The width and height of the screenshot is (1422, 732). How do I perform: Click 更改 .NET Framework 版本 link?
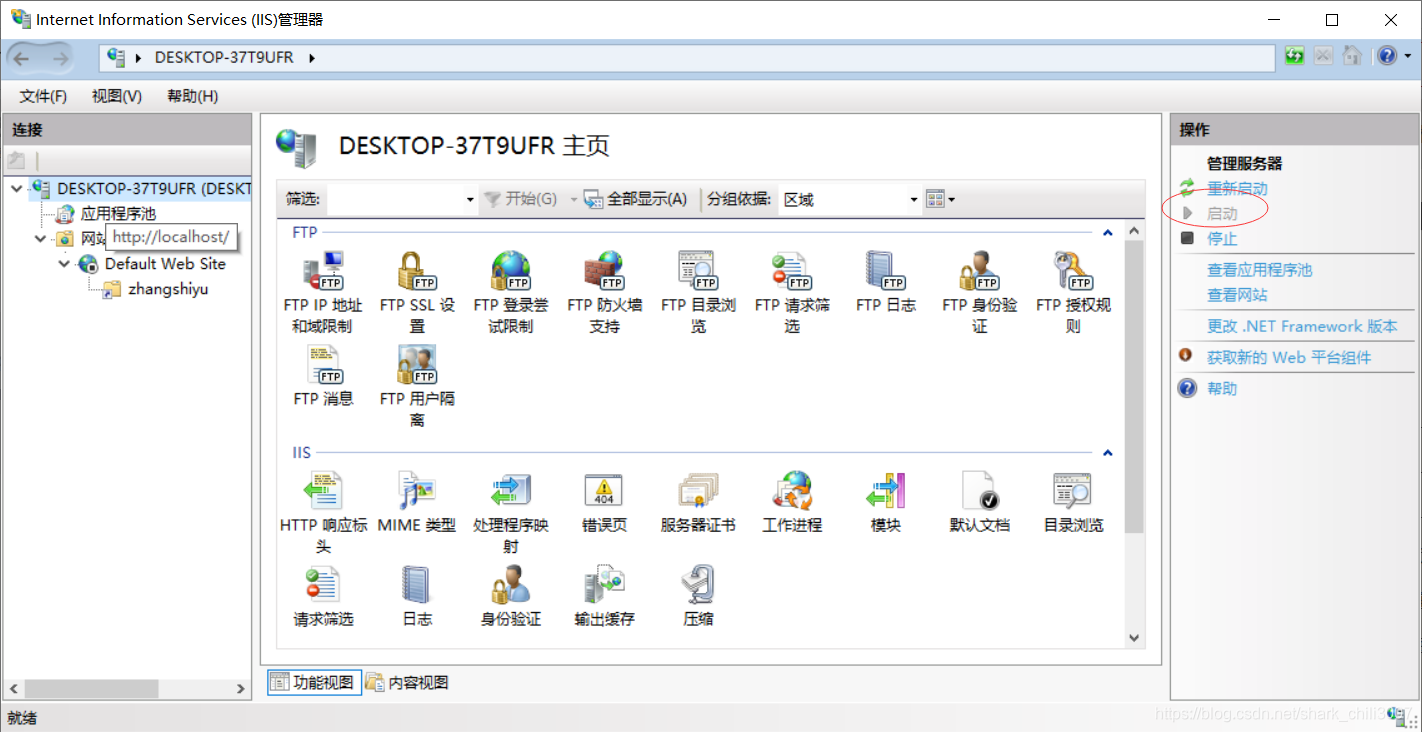click(1302, 326)
